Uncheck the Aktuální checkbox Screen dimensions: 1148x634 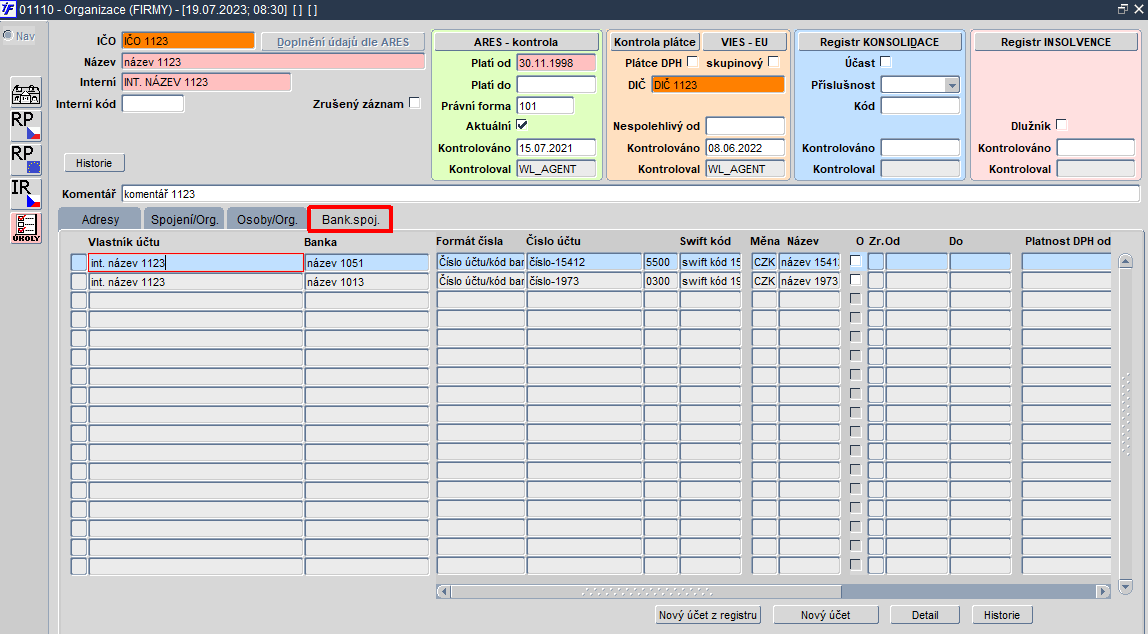click(x=522, y=125)
